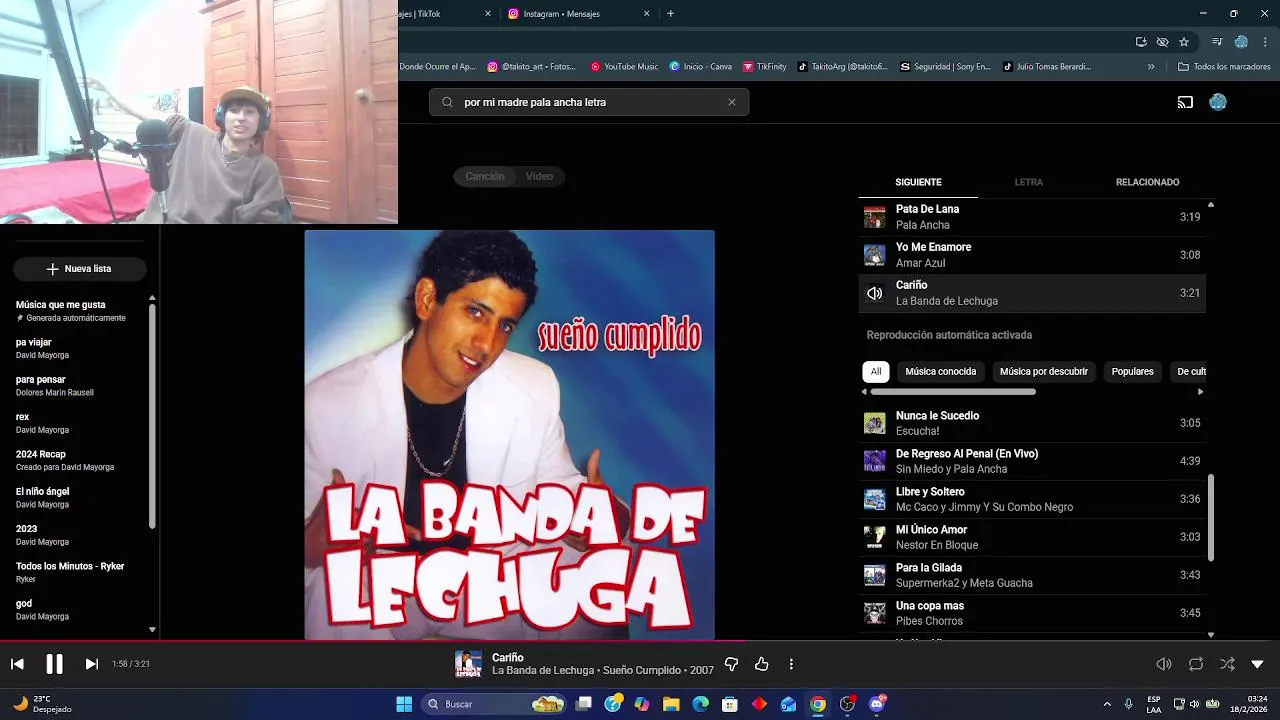
Task: Click Para la Gilada song thumbnail
Action: (875, 575)
